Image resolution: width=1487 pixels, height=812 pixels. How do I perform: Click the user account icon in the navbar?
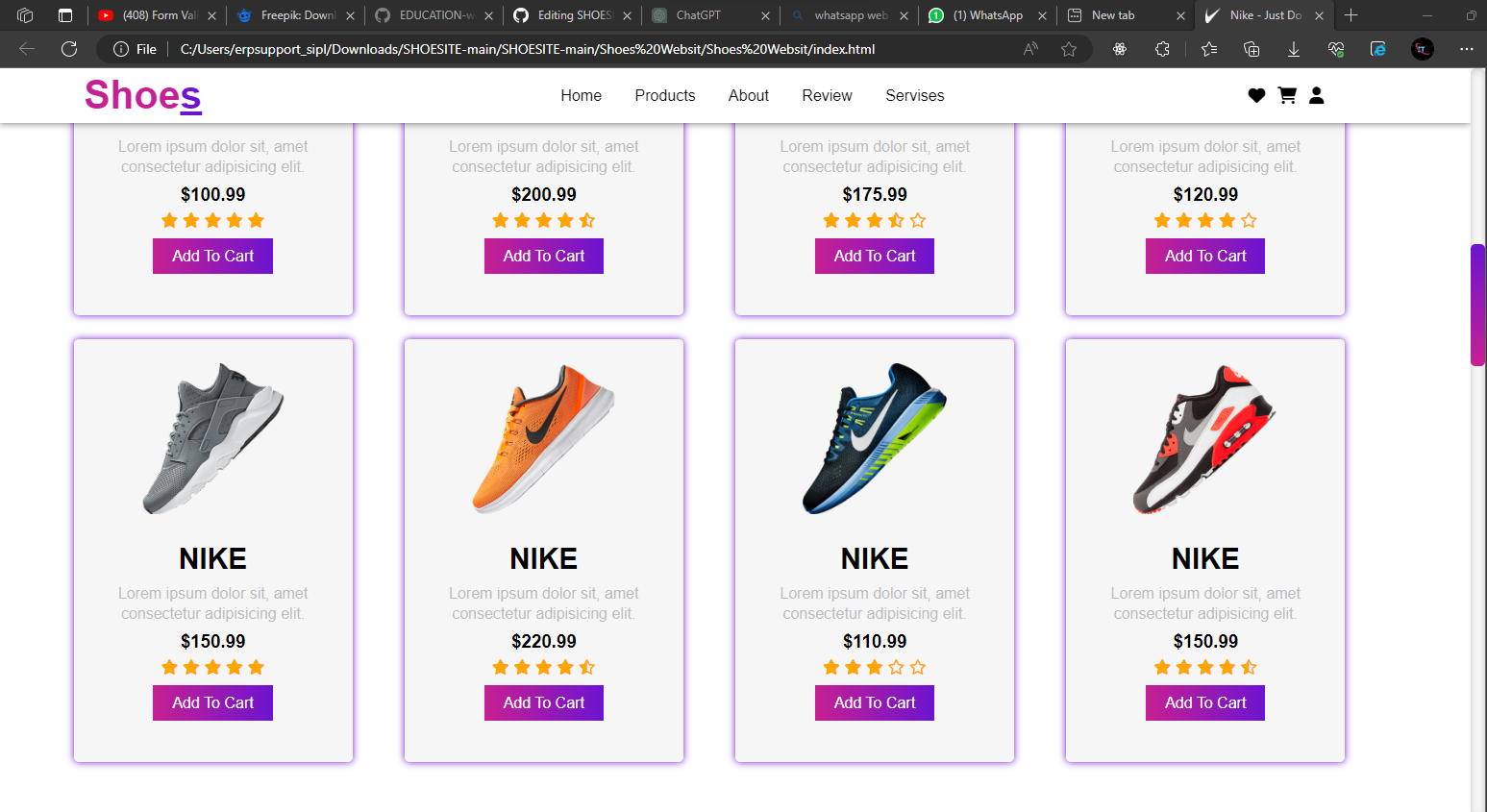tap(1316, 95)
